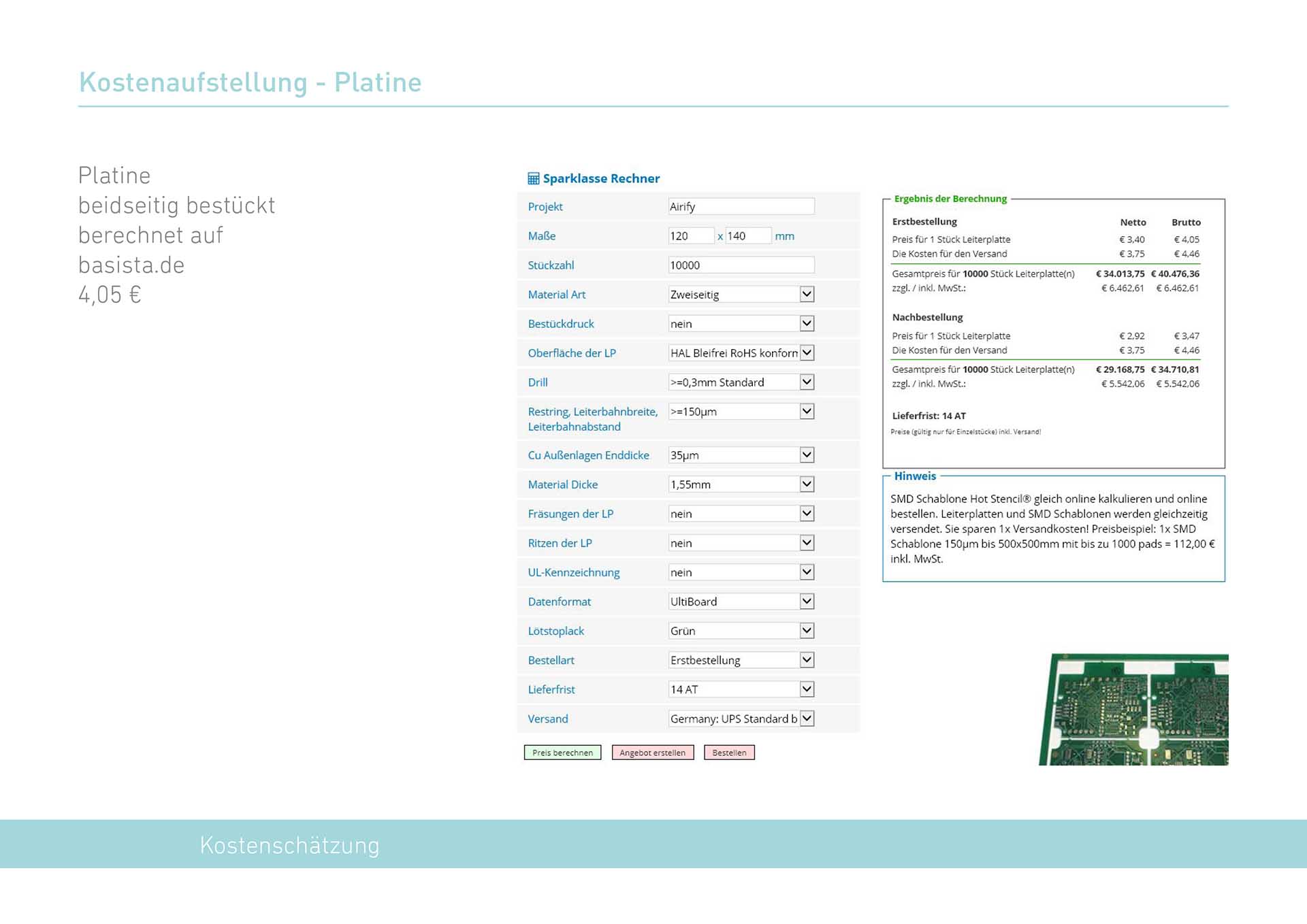Viewport: 1307px width, 924px height.
Task: Select the Material Dicke dropdown
Action: coord(807,484)
